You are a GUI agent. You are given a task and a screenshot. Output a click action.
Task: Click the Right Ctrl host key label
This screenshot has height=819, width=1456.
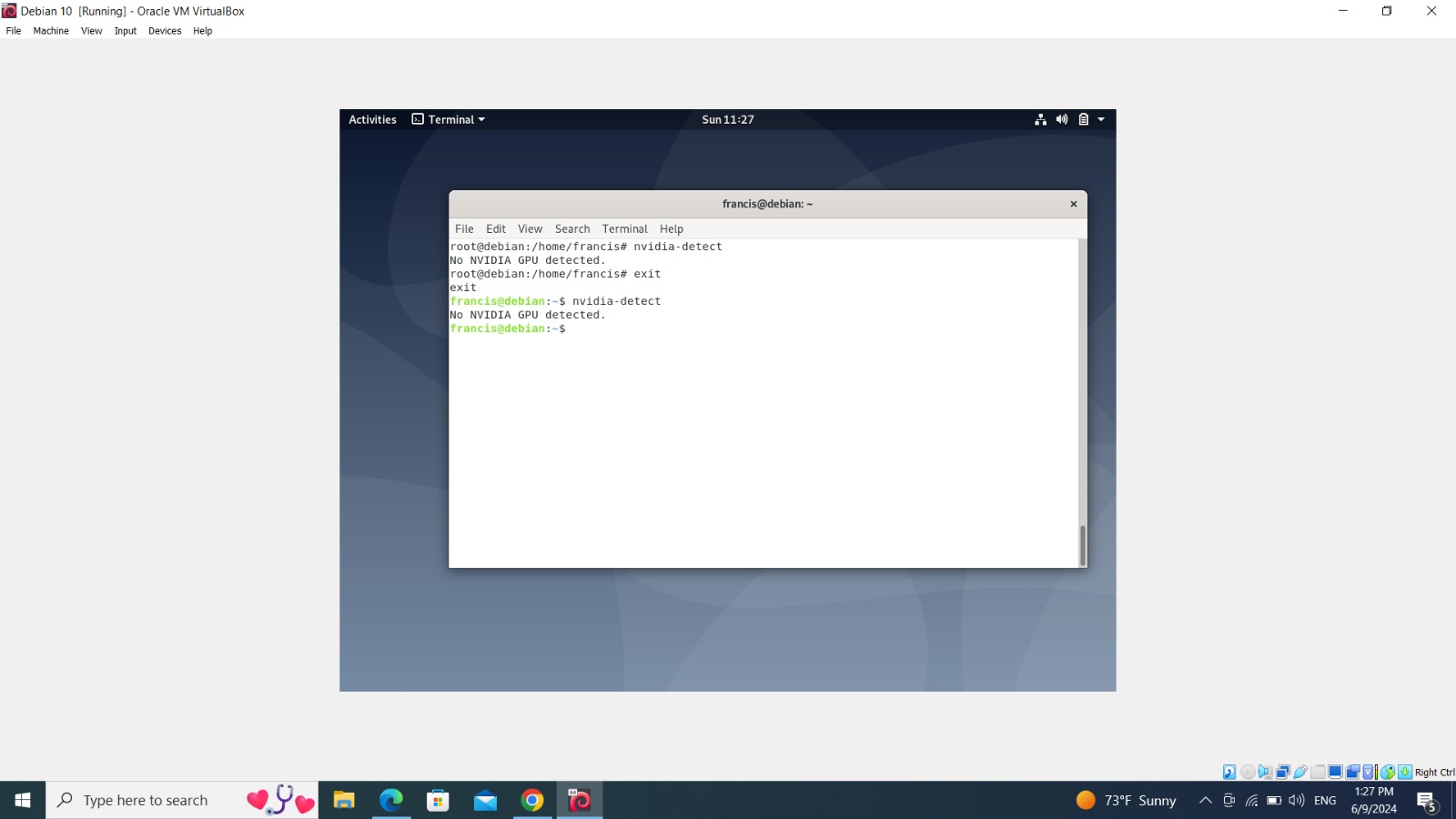[1435, 773]
